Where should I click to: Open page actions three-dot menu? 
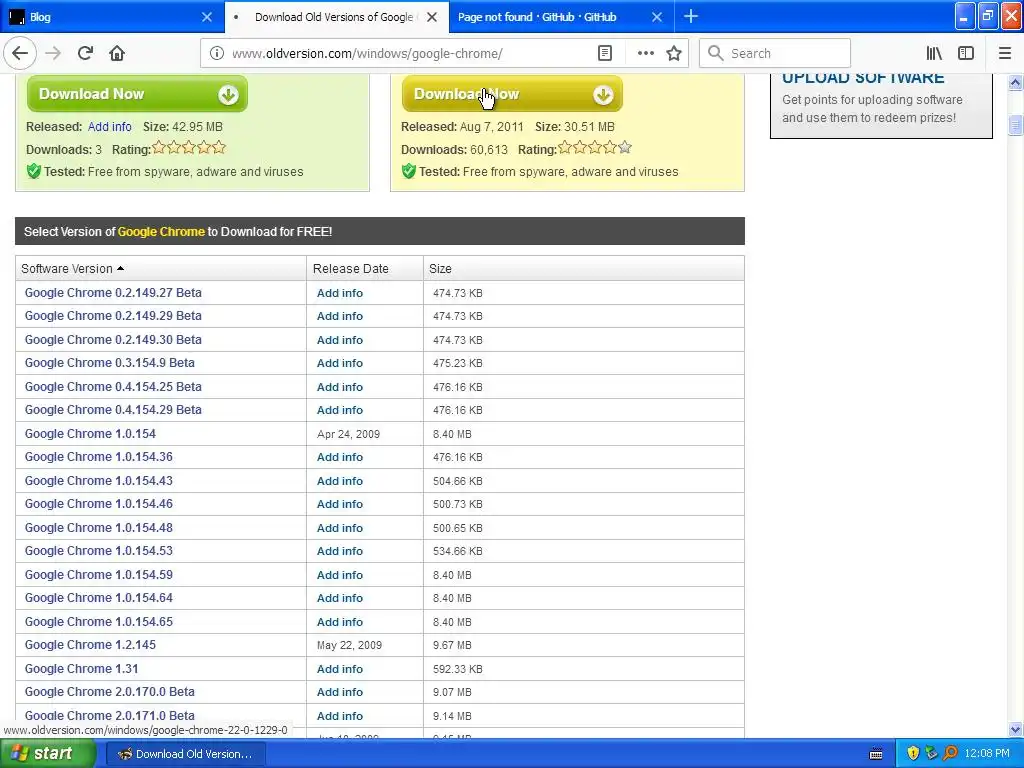click(x=645, y=54)
